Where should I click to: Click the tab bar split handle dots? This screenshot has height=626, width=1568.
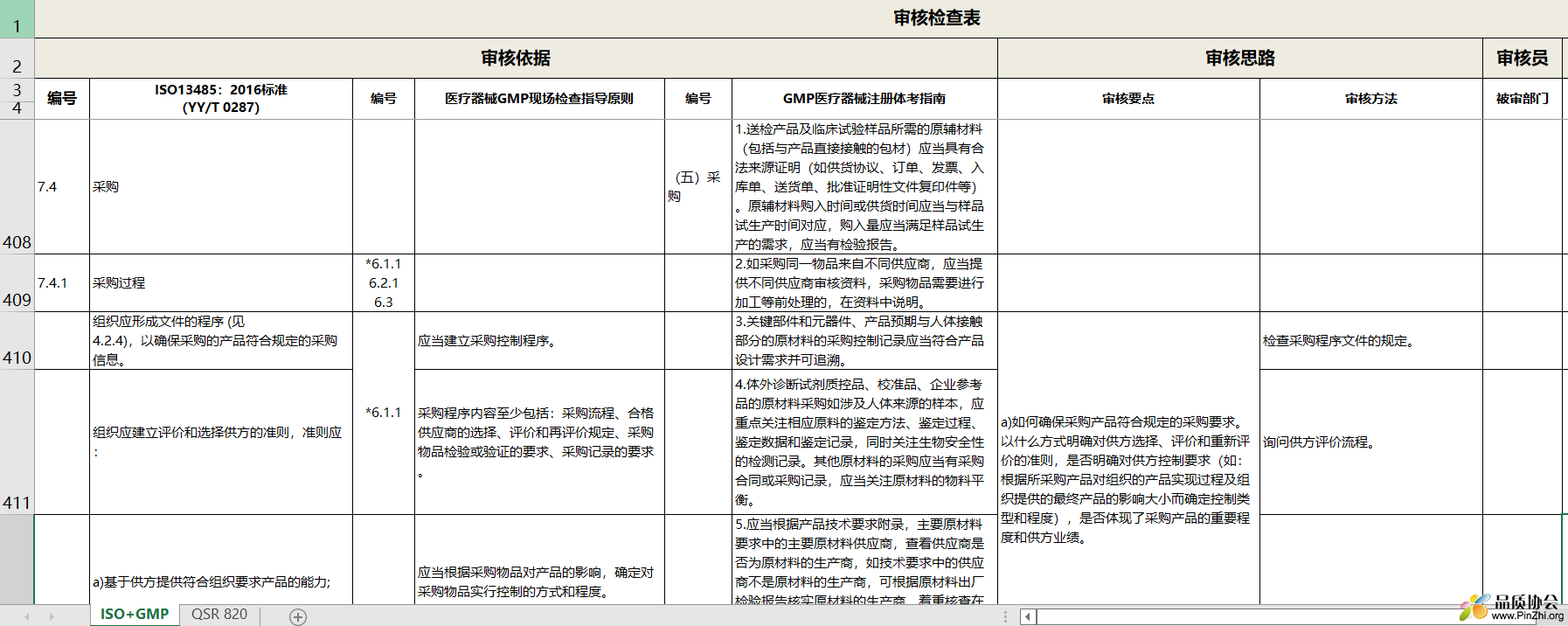click(x=1005, y=616)
